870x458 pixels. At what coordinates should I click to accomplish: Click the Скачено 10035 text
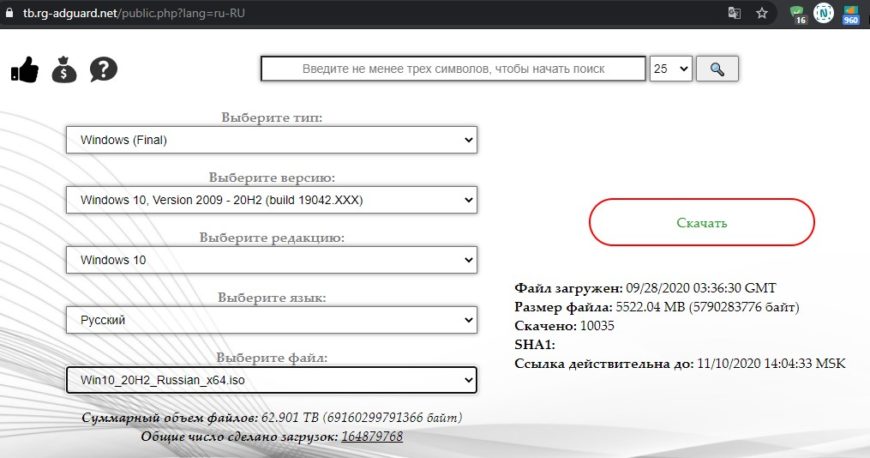pos(564,326)
